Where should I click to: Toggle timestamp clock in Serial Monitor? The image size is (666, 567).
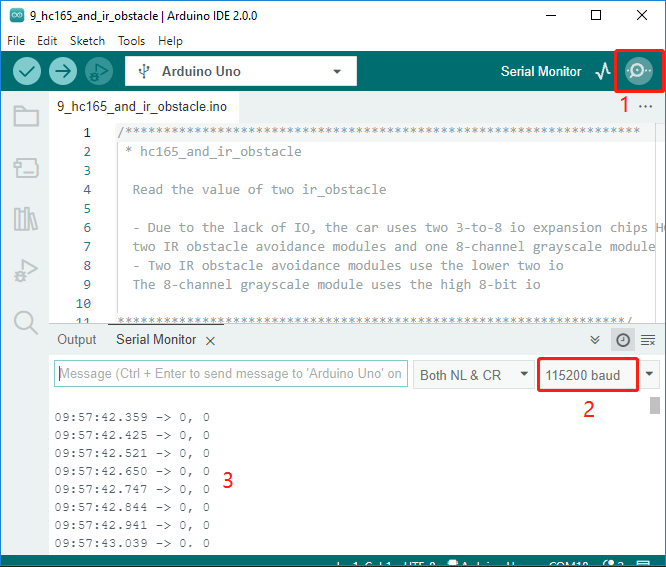pyautogui.click(x=623, y=340)
